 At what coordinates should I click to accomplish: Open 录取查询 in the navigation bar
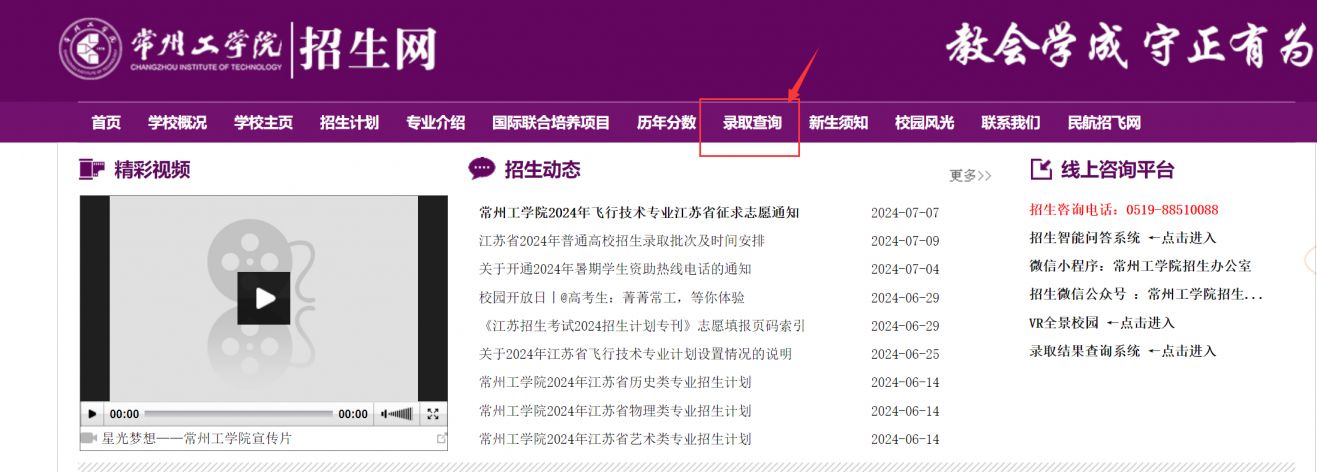coord(752,123)
